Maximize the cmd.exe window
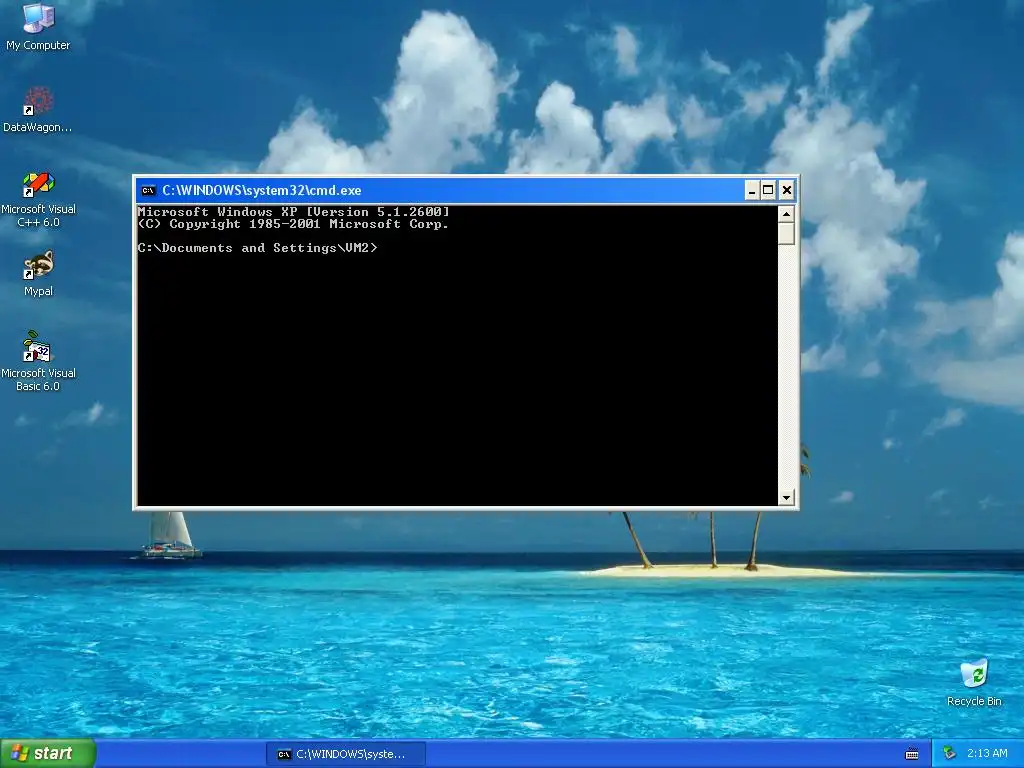Image resolution: width=1024 pixels, height=768 pixels. coord(769,191)
